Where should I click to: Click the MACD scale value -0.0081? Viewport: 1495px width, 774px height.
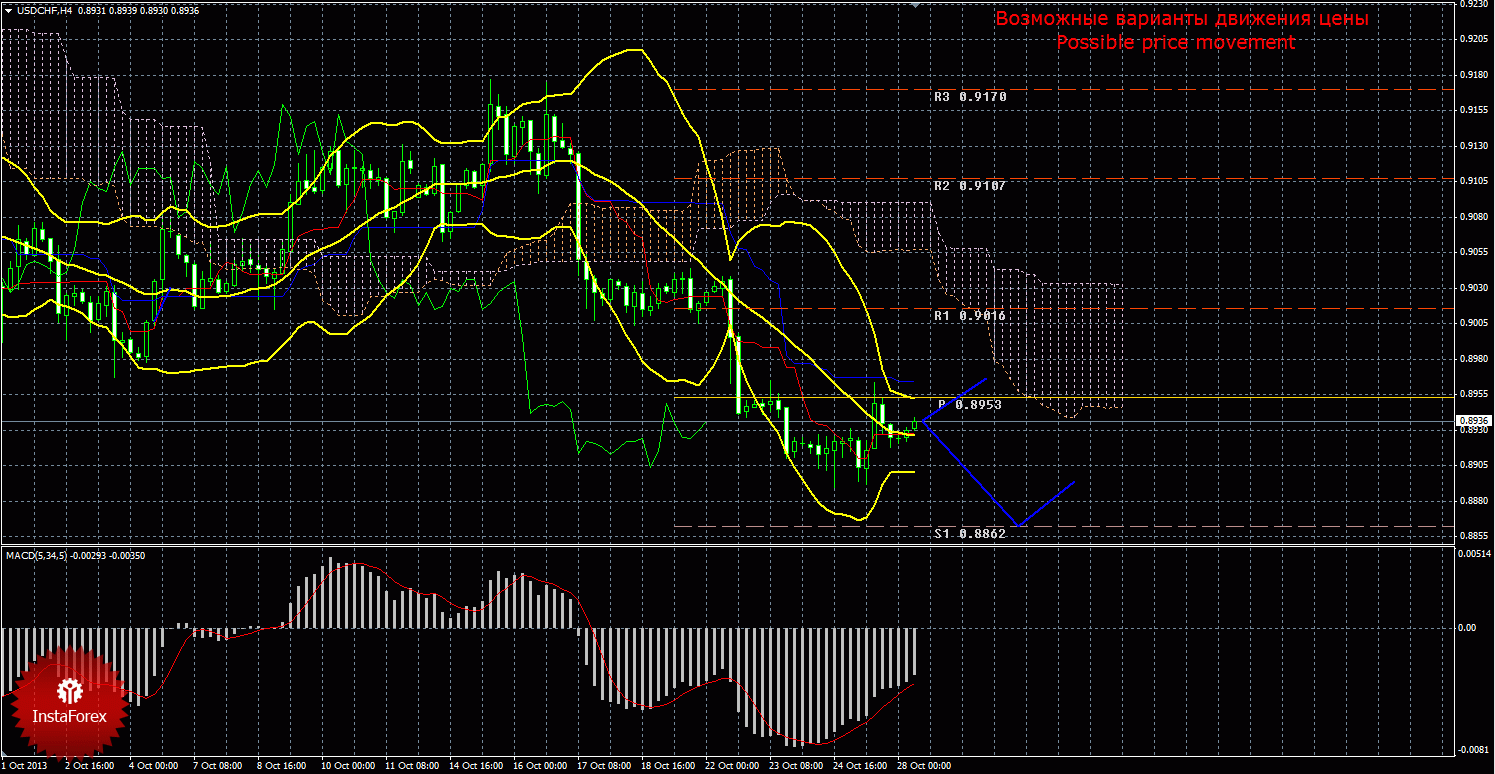point(1475,750)
